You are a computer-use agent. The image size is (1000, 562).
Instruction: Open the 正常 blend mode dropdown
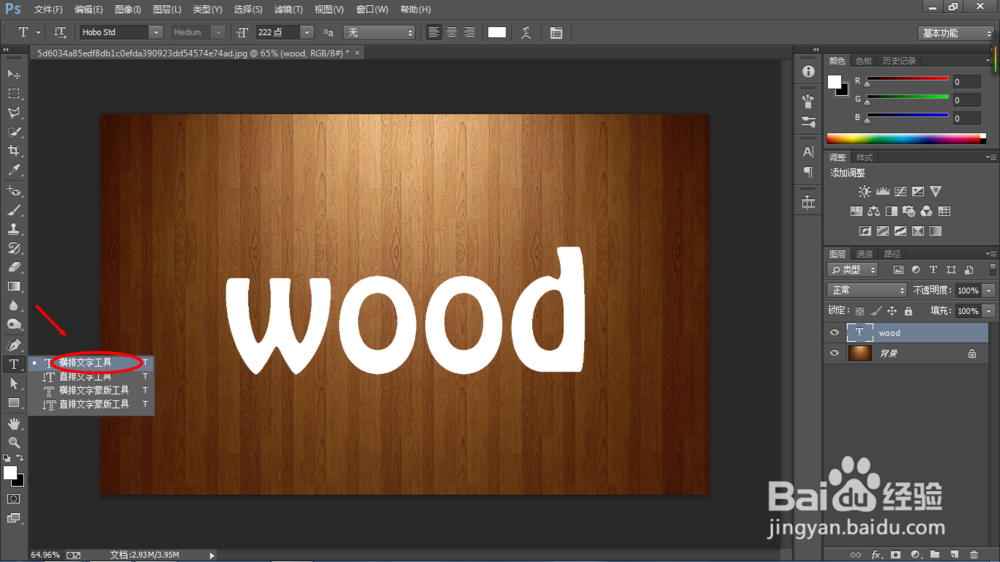pos(867,290)
